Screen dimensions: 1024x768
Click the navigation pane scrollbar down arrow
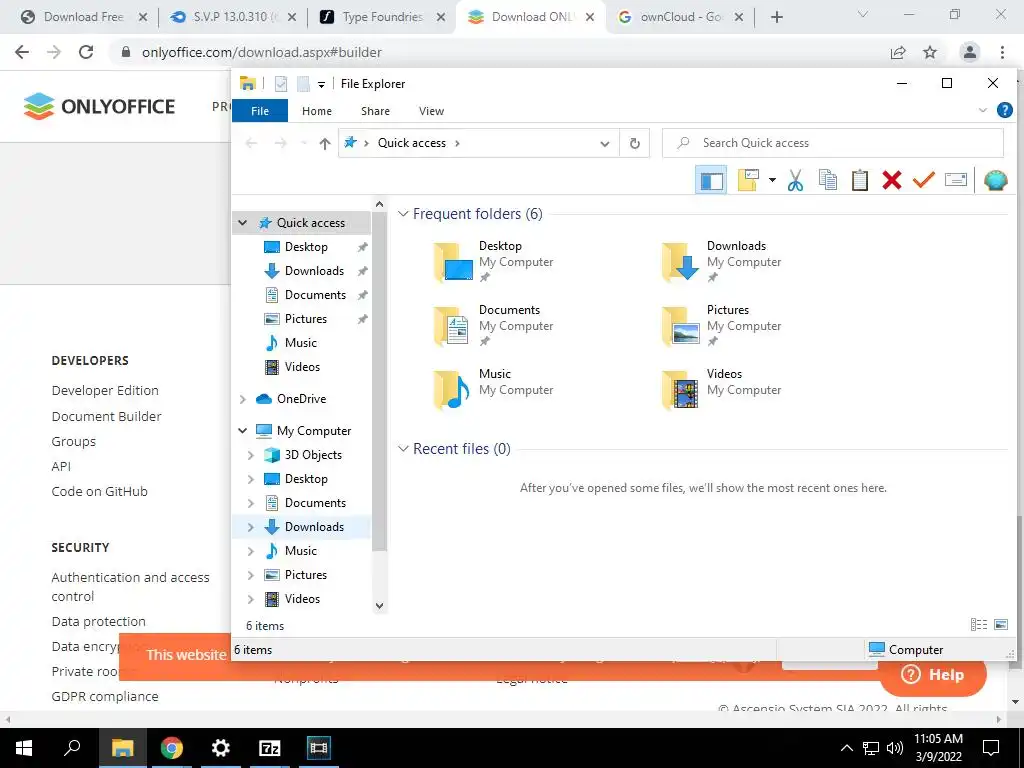click(x=379, y=606)
